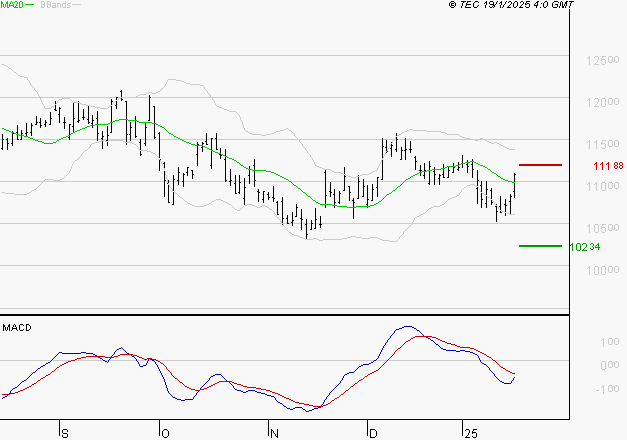Viewport: 627px width, 440px height.
Task: Click the MACD panel title
Action: pos(17,328)
